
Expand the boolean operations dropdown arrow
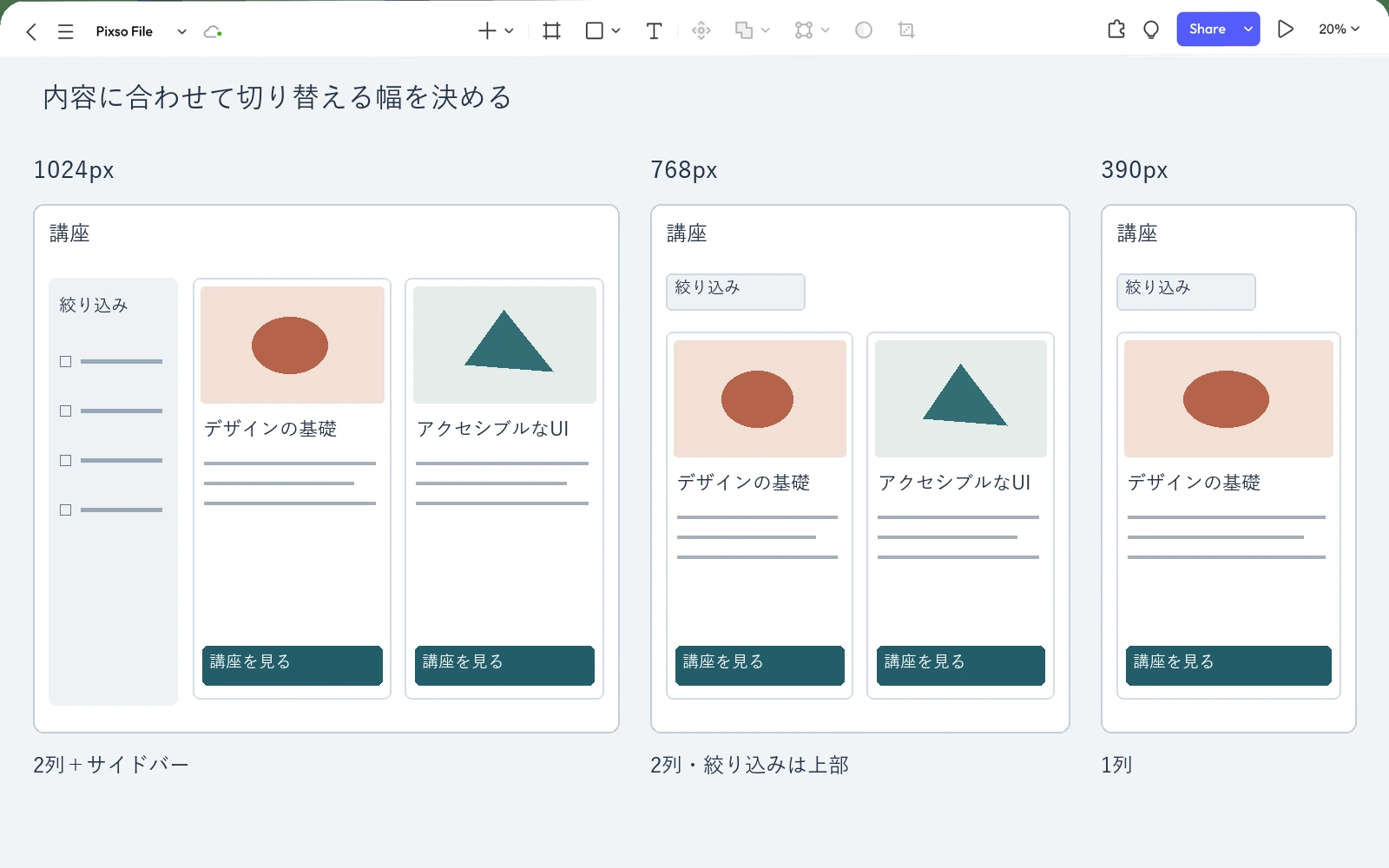tap(765, 31)
